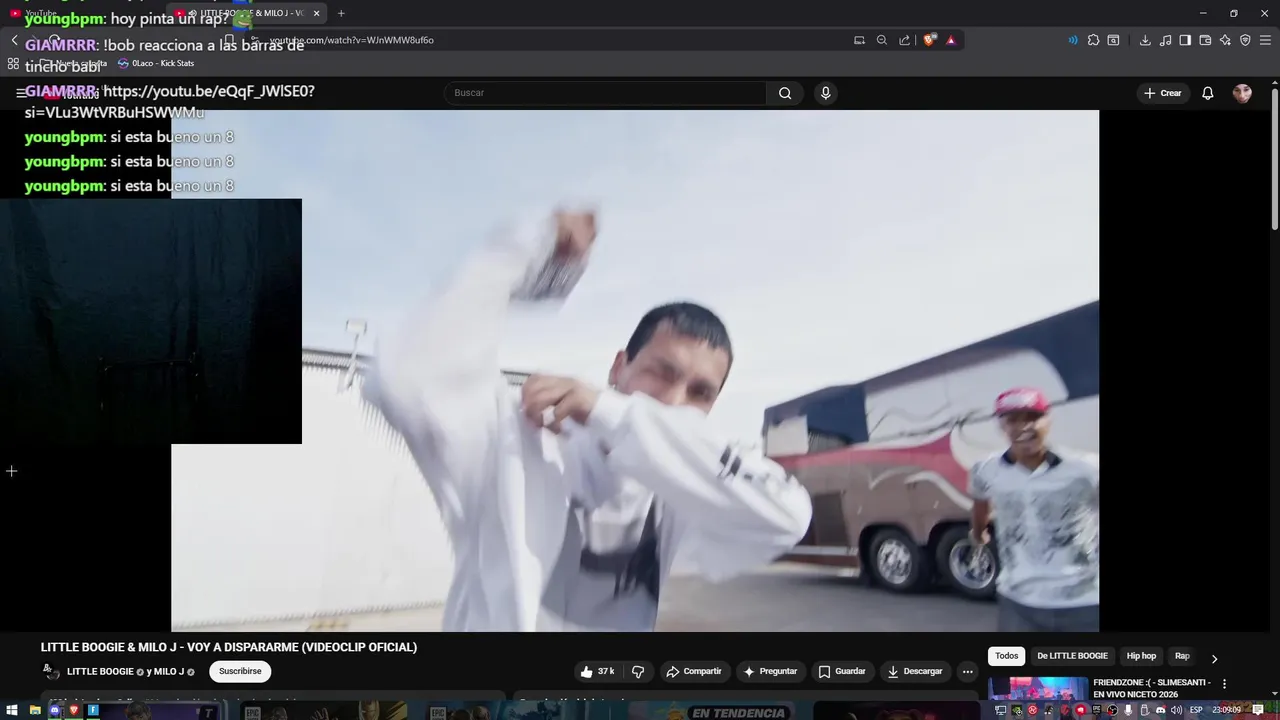1280x720 pixels.
Task: Open the browser downloads icon
Action: [1145, 40]
